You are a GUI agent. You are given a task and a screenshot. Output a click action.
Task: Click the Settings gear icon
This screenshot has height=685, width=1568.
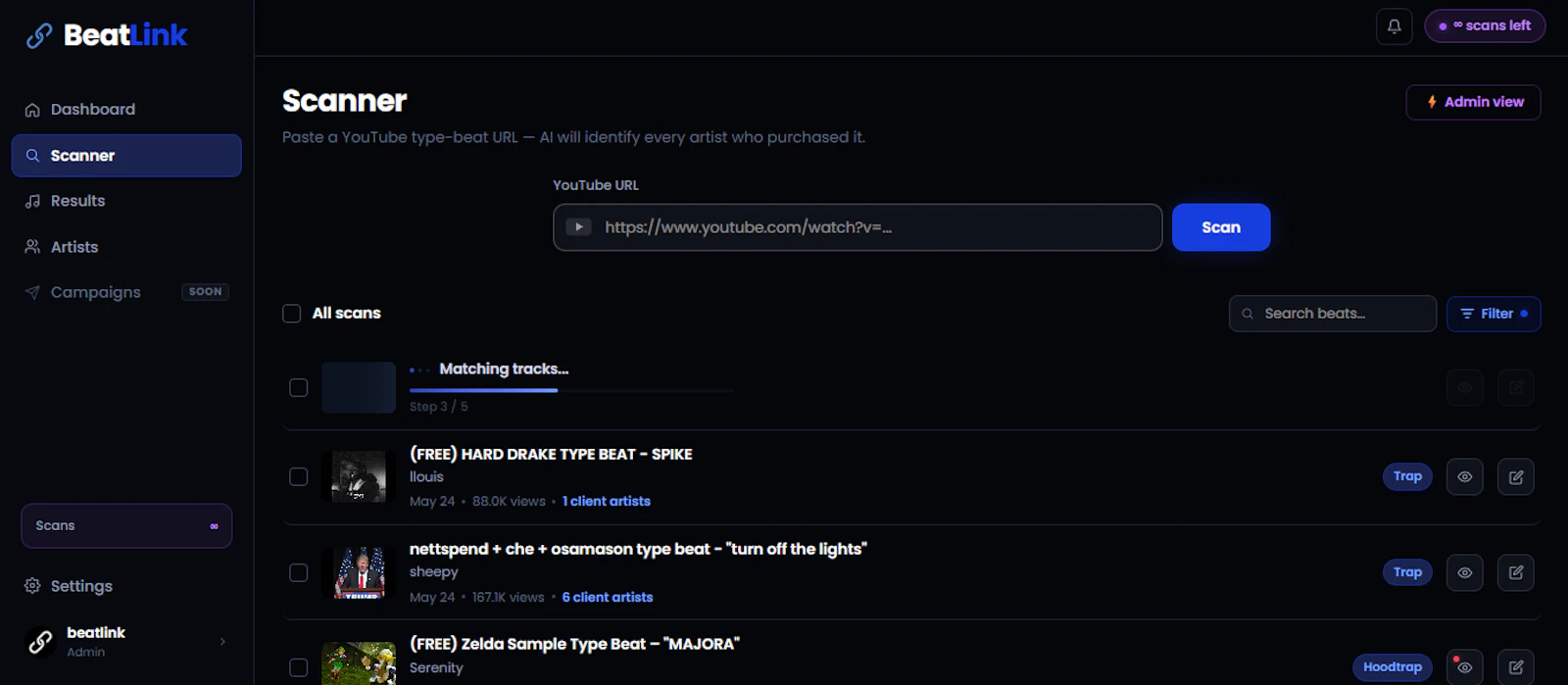pos(32,586)
